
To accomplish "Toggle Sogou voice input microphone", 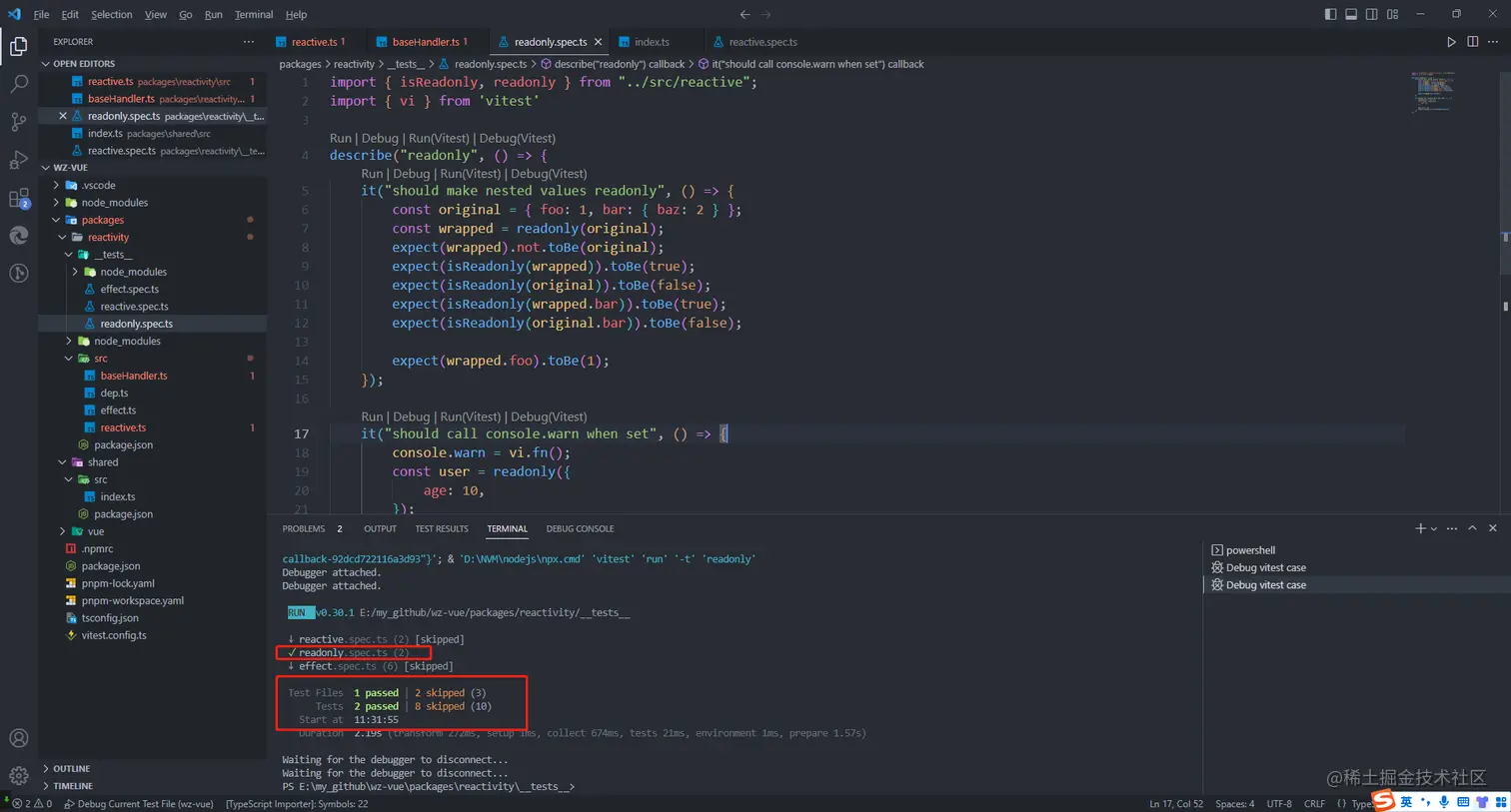I will 1444,802.
